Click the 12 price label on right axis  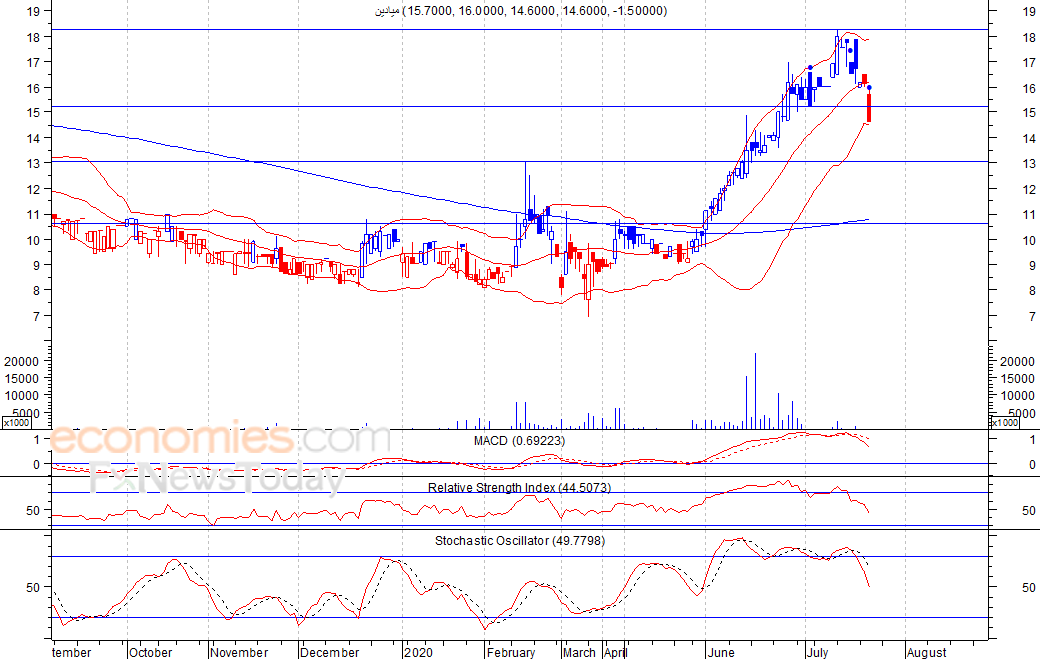pos(1029,190)
